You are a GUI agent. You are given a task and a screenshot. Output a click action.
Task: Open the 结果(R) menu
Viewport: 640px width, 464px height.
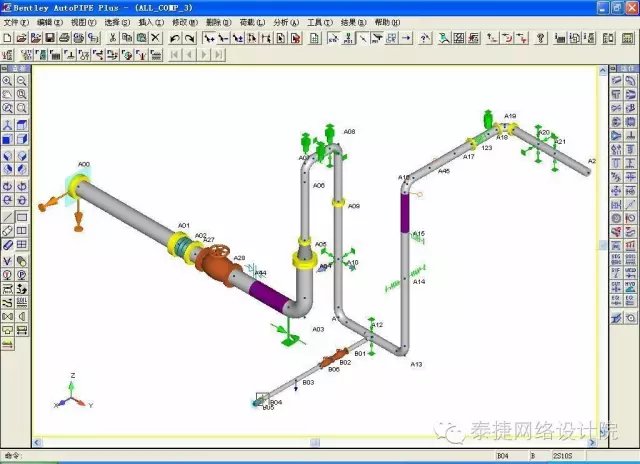click(x=352, y=21)
